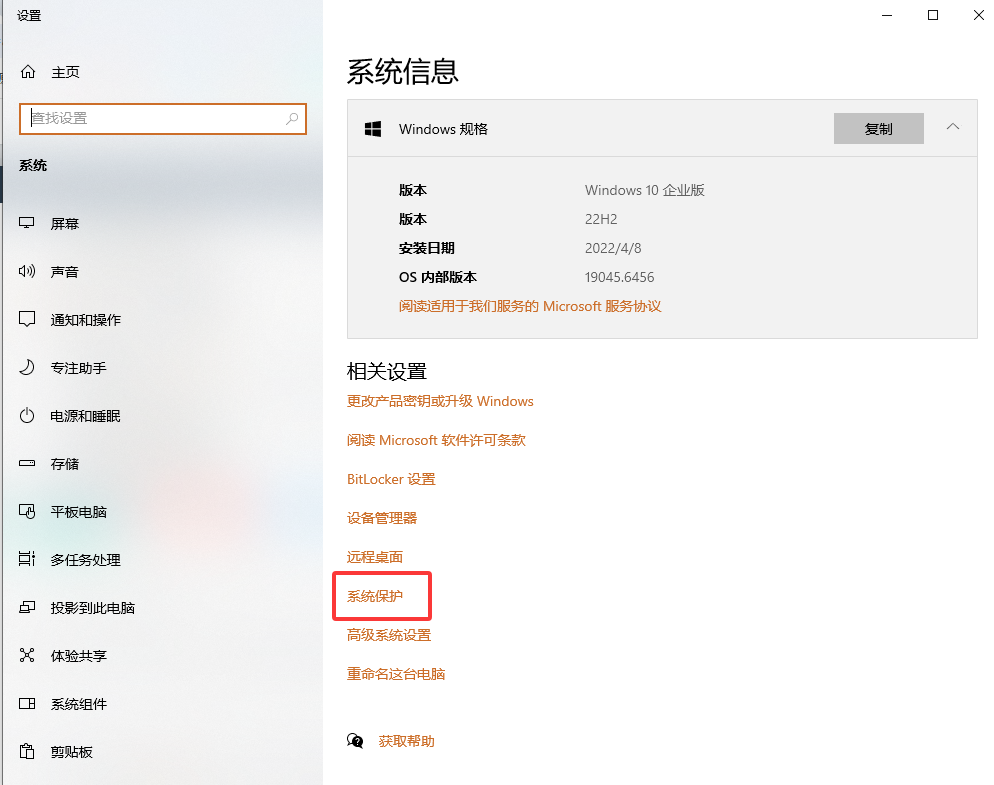994x785 pixels.
Task: Click the OS 内部版本 label
Action: pyautogui.click(x=438, y=277)
